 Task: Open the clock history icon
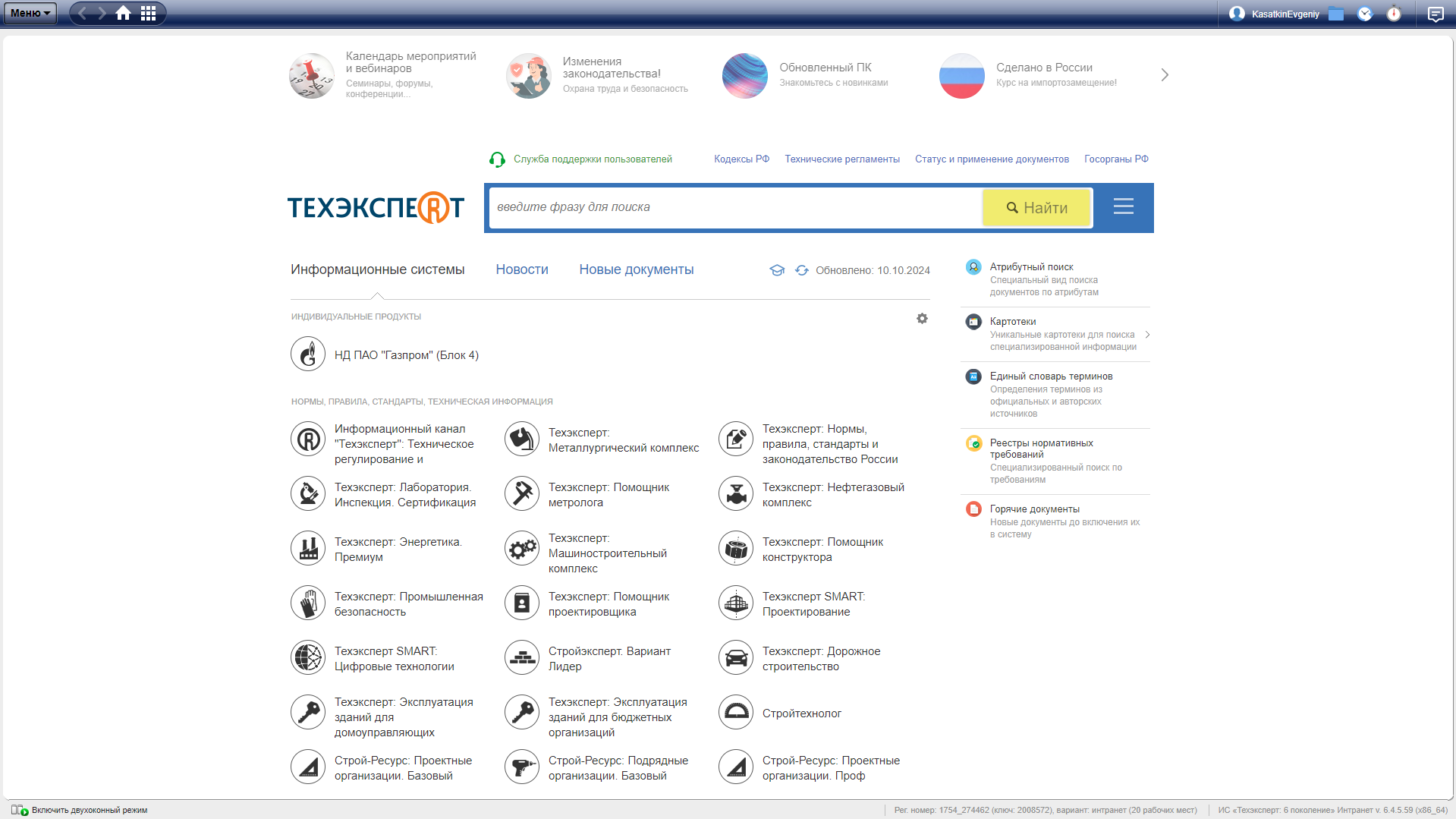coord(1365,14)
